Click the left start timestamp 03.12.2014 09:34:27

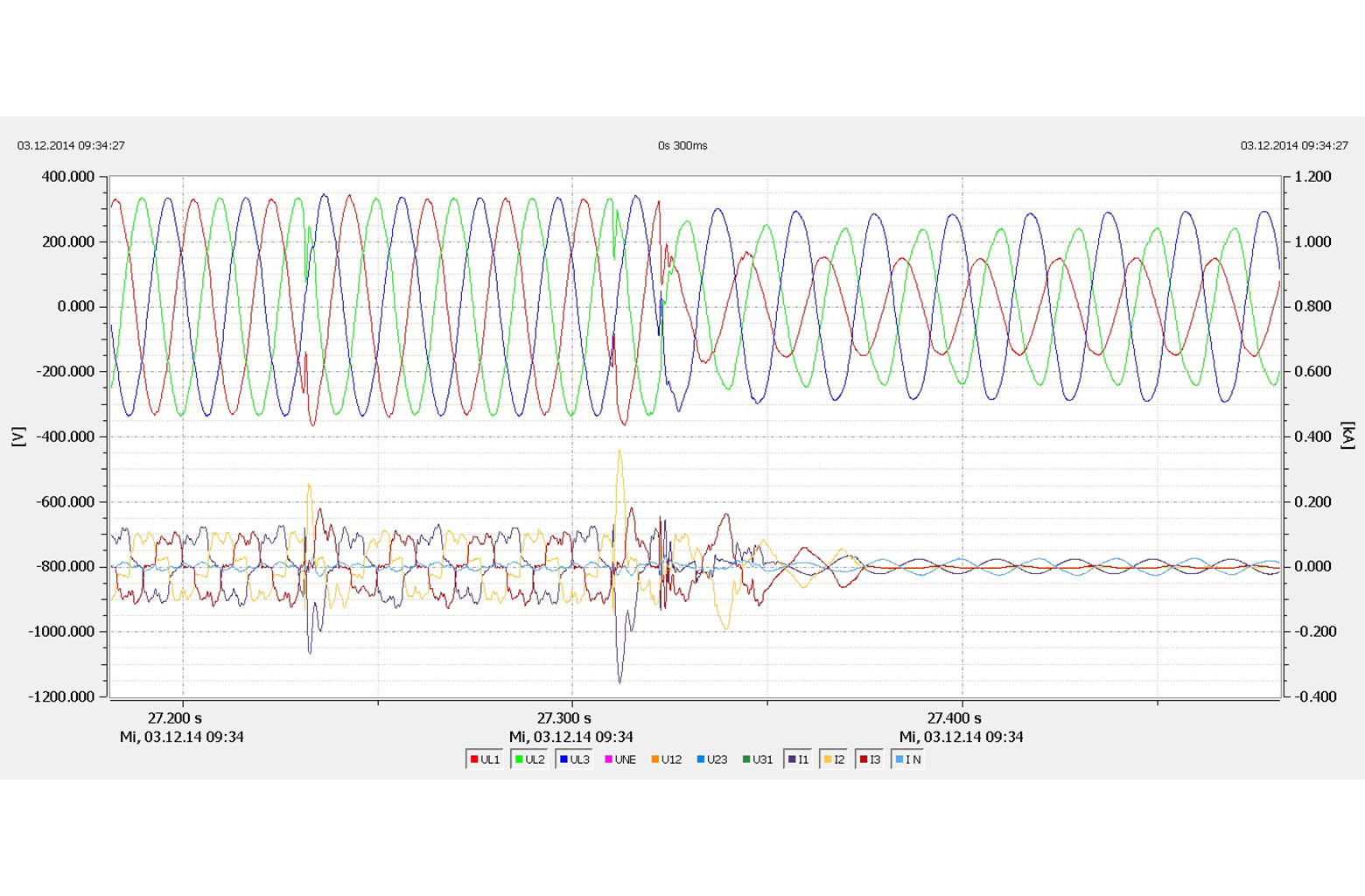71,145
